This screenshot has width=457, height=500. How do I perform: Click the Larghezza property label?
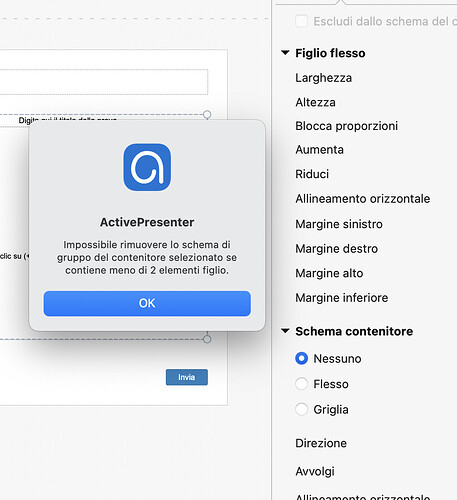click(x=323, y=78)
